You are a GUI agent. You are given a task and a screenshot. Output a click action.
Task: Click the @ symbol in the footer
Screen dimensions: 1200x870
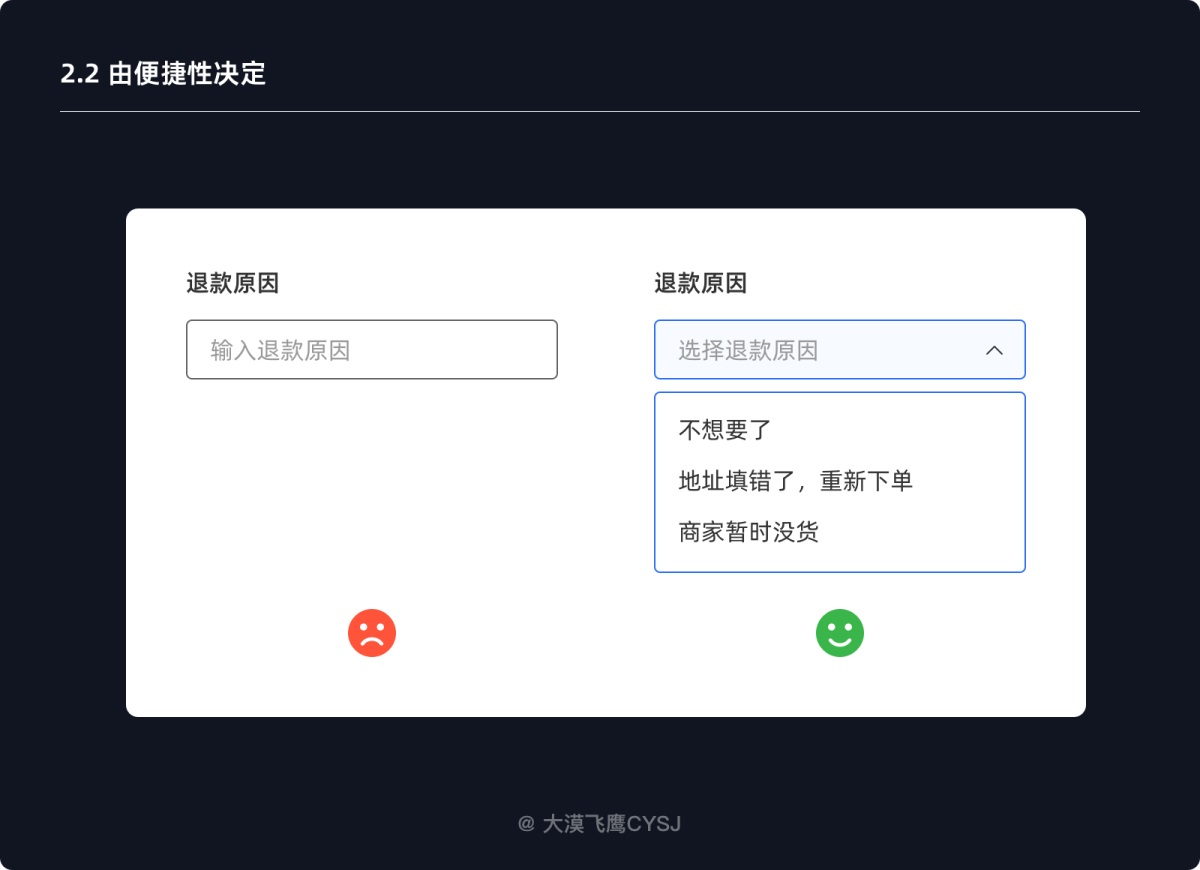[x=526, y=824]
